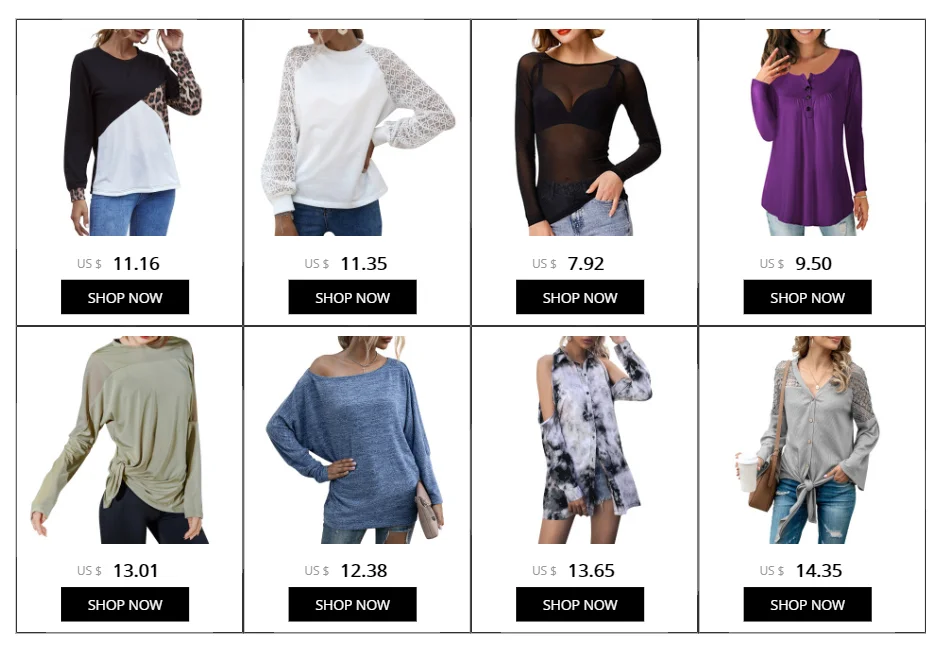Open the gray tie-front cardigan image
Screen dimensions: 943x659
[x=807, y=440]
